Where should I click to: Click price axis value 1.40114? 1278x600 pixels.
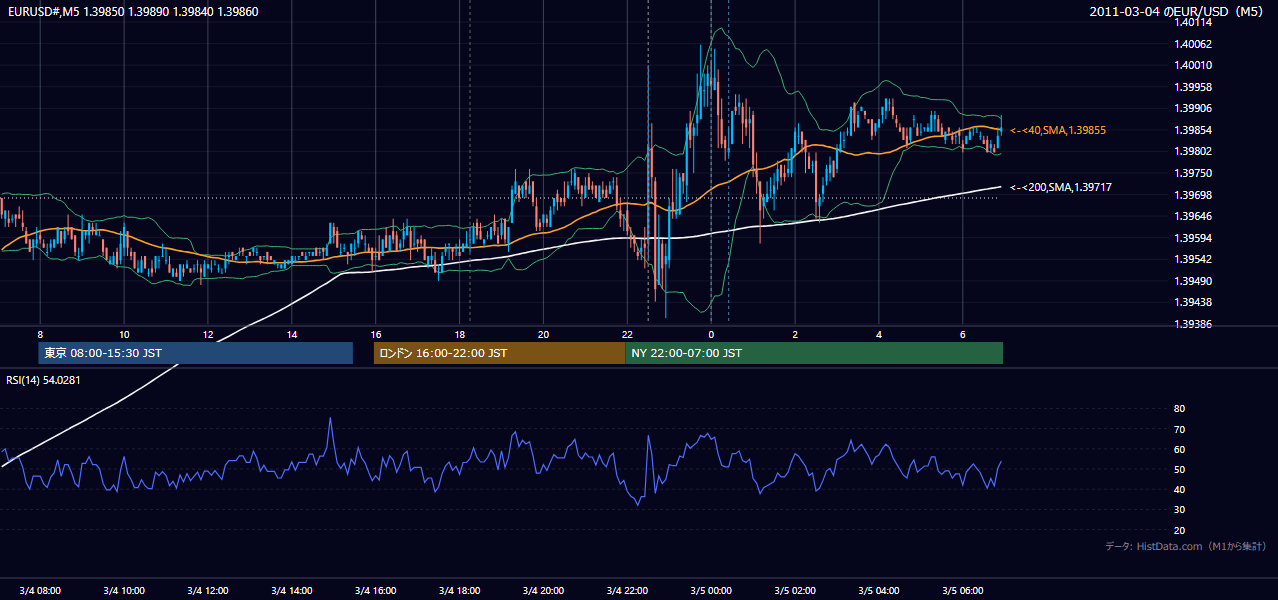pyautogui.click(x=1195, y=23)
